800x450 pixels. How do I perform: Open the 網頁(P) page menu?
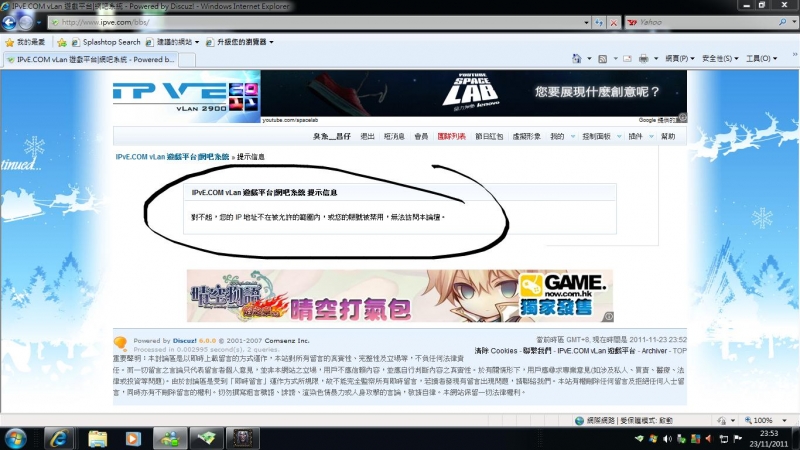[x=680, y=59]
